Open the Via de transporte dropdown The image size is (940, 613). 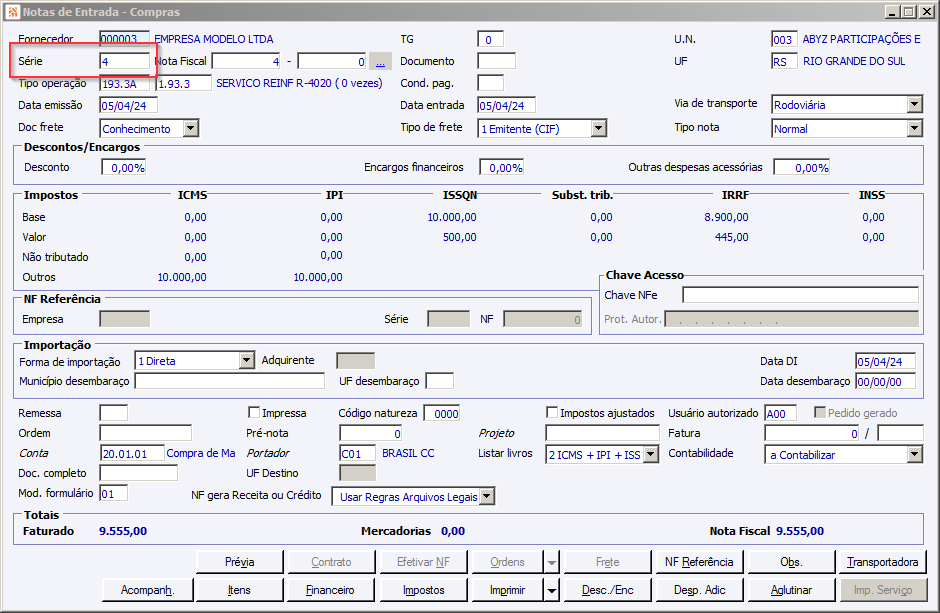pyautogui.click(x=914, y=104)
